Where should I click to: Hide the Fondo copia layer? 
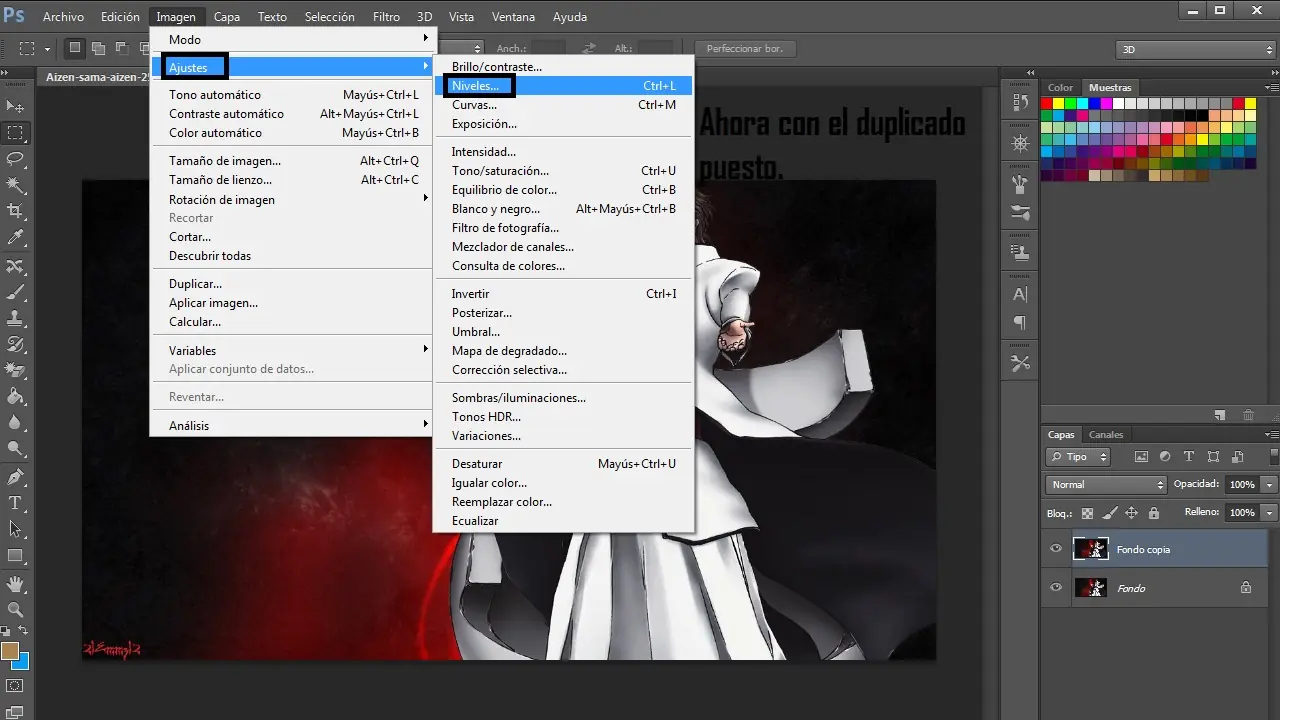(1056, 549)
